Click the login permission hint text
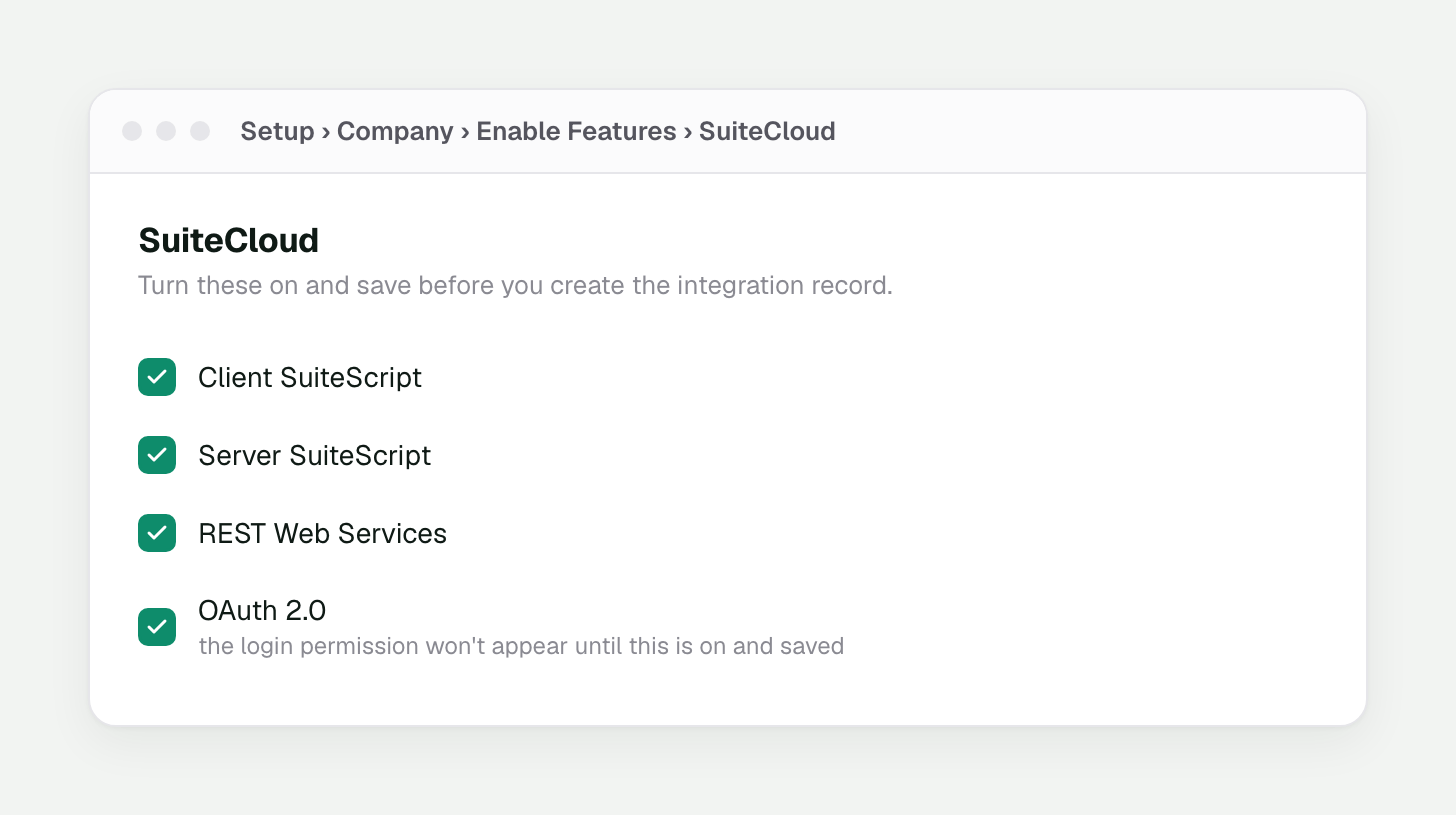Image resolution: width=1456 pixels, height=816 pixels. point(521,646)
